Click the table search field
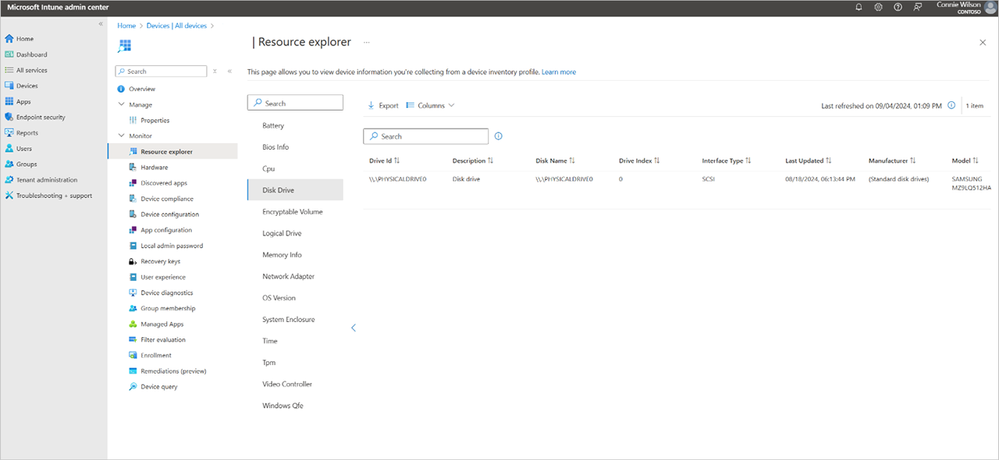The width and height of the screenshot is (999, 460). [426, 136]
